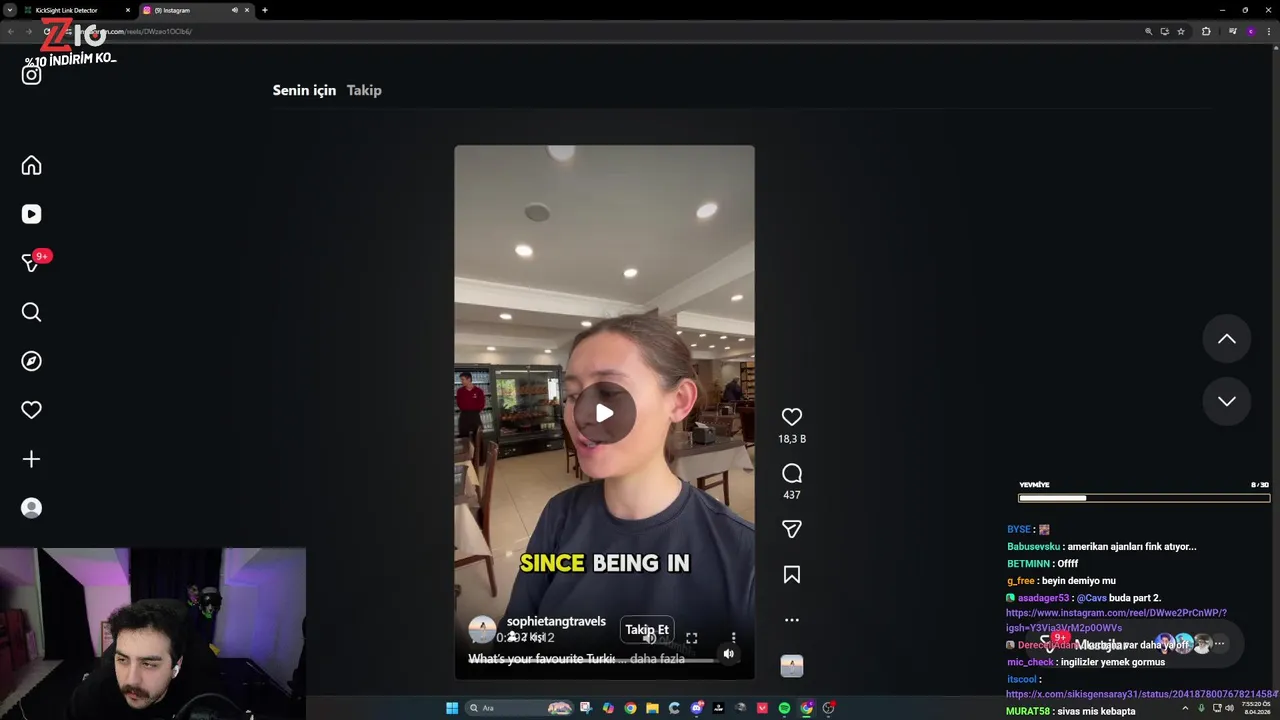Close the Instagram browser tab
This screenshot has width=1280, height=720.
click(x=246, y=10)
